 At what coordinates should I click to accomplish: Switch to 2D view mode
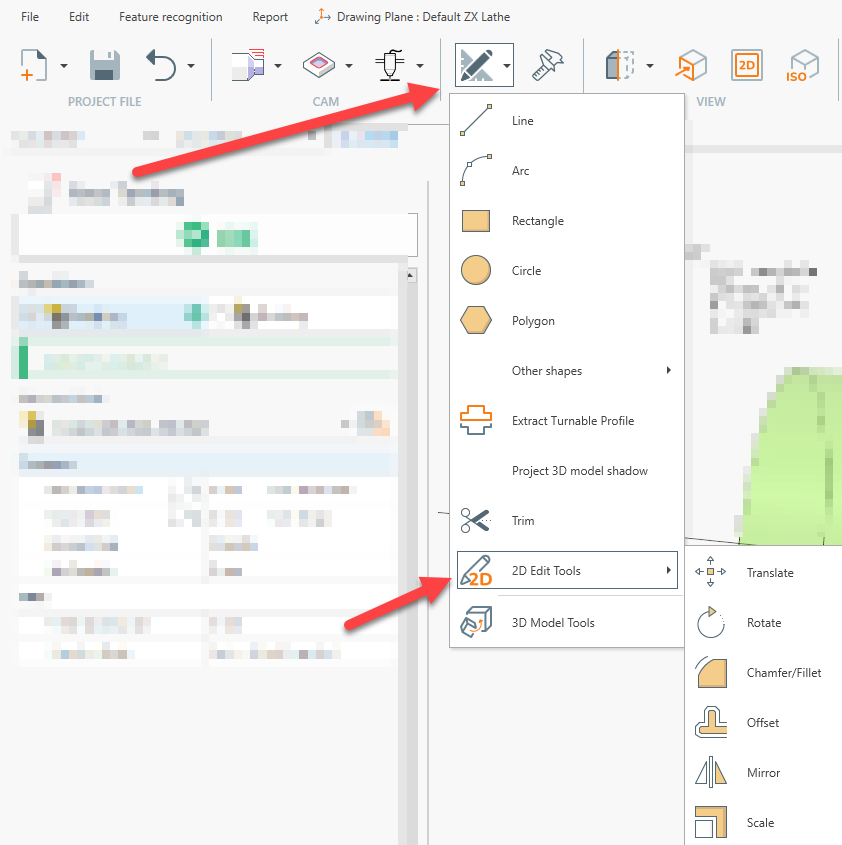pyautogui.click(x=746, y=66)
